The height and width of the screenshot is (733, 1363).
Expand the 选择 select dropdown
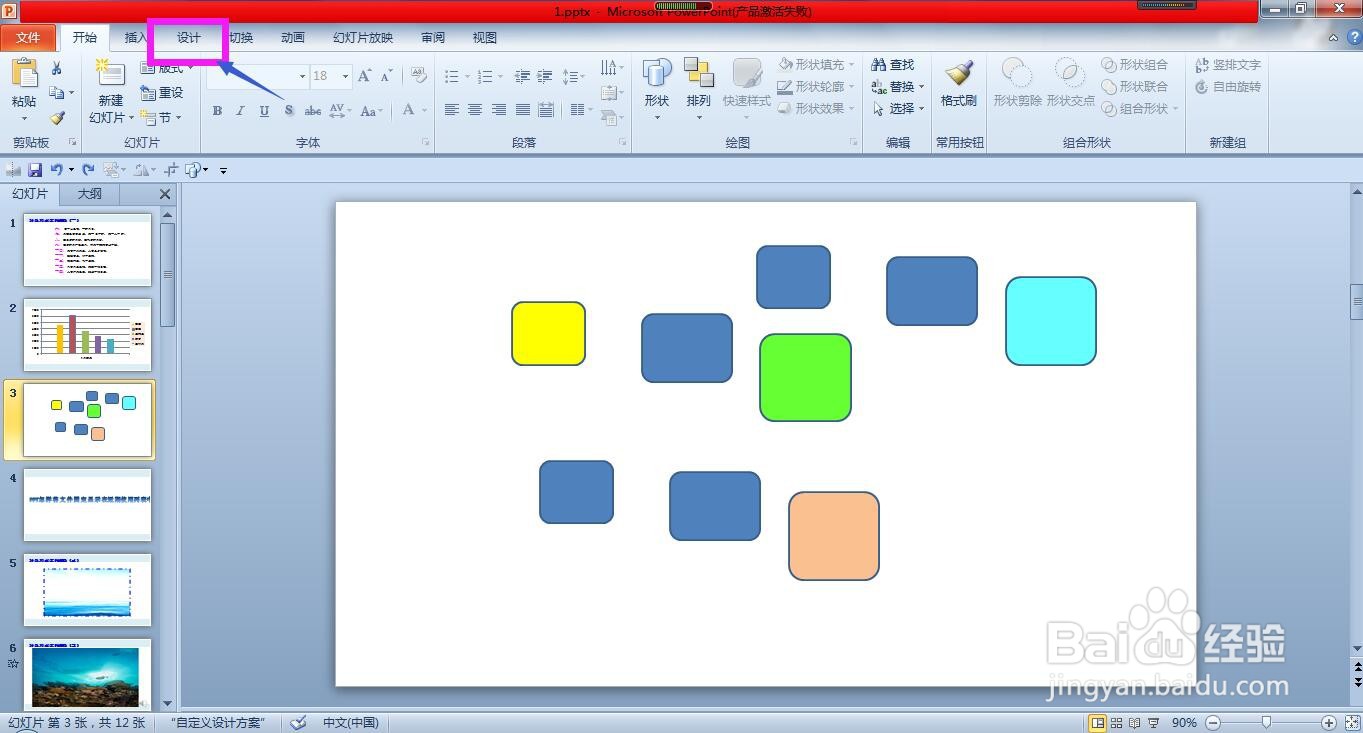(921, 109)
